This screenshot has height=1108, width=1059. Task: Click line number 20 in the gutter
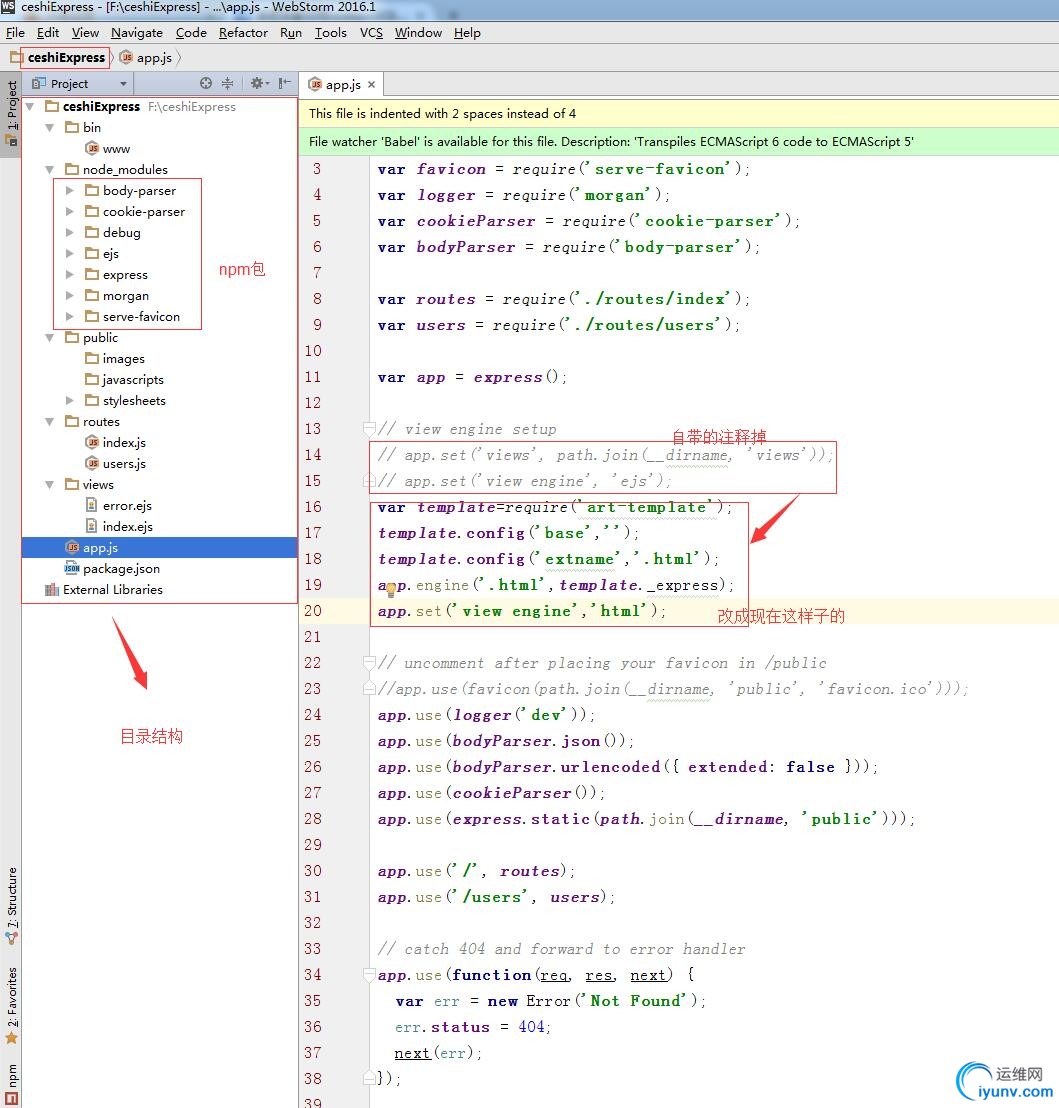312,611
